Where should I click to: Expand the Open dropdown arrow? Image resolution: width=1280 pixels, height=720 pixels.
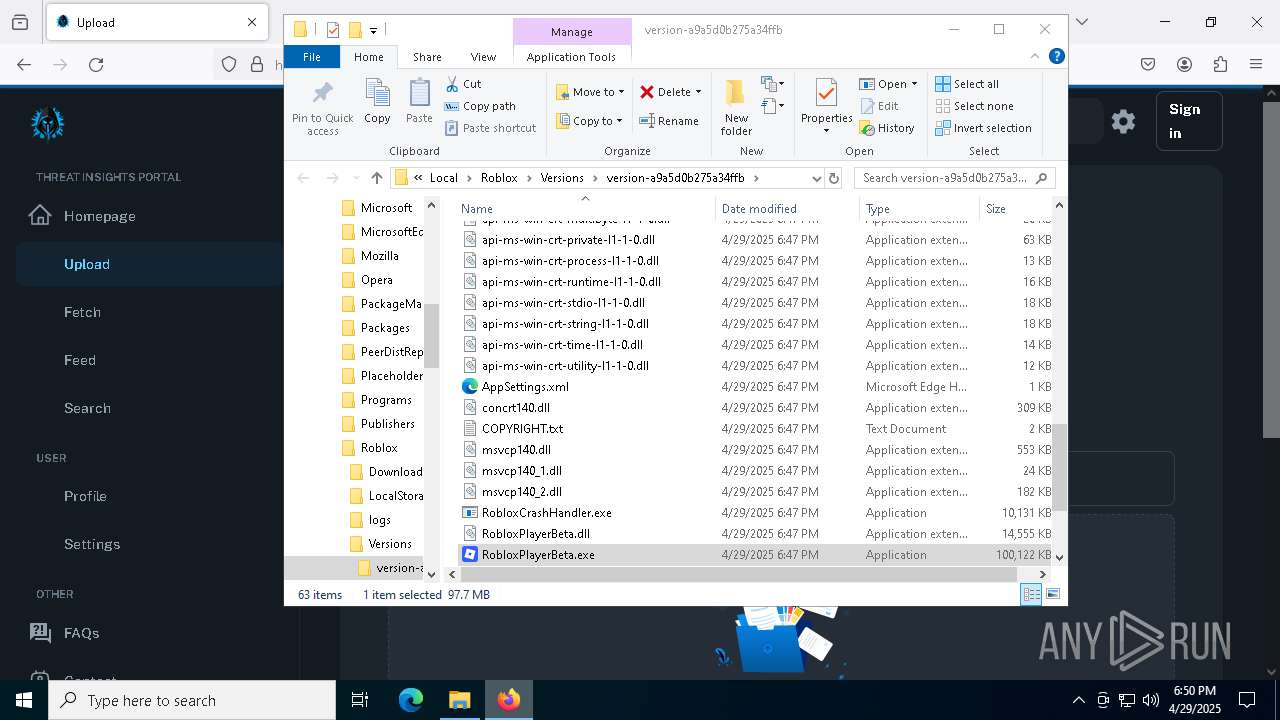click(x=914, y=84)
